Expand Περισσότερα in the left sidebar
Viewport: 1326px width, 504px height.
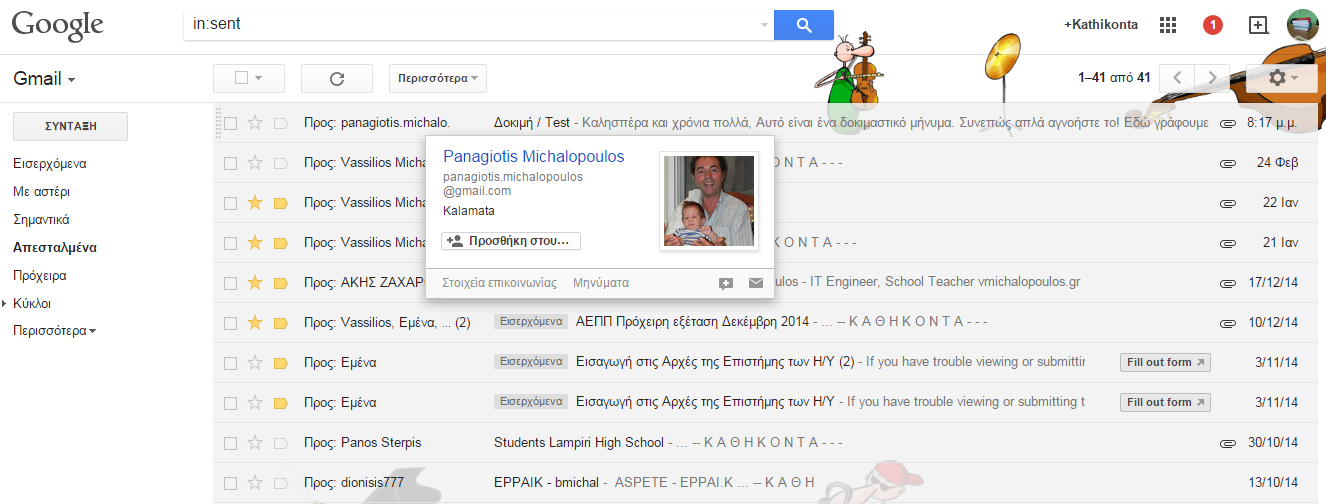[x=55, y=331]
